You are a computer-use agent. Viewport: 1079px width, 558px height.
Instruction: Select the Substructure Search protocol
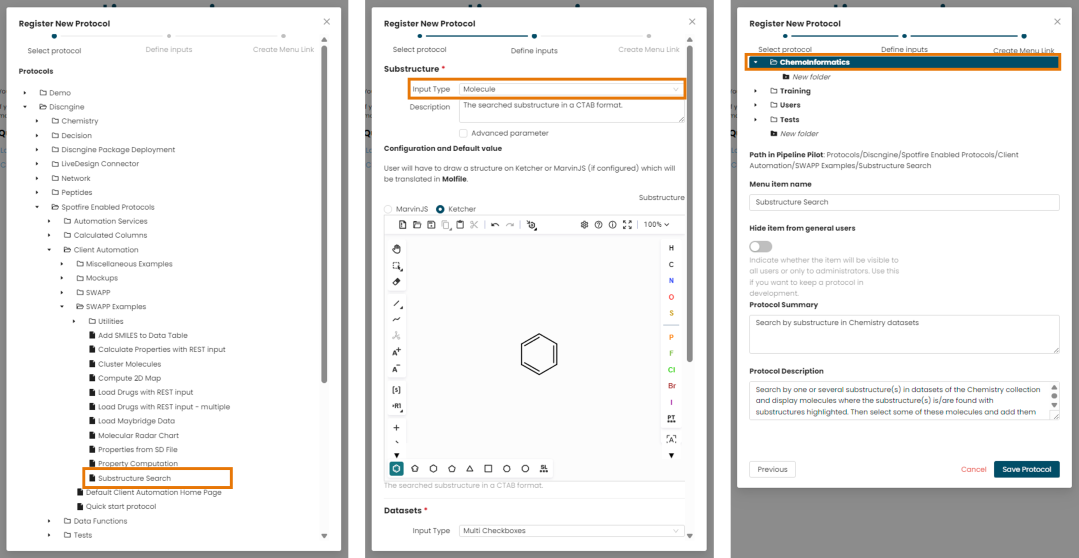pos(134,478)
